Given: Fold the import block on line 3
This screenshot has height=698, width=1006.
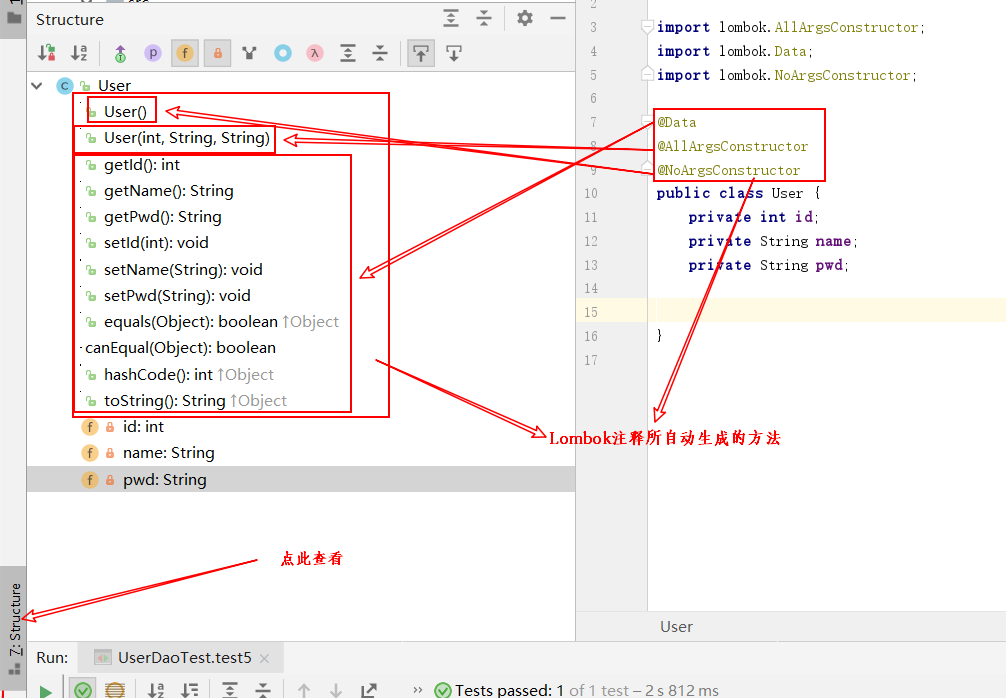Looking at the screenshot, I should click(x=647, y=27).
